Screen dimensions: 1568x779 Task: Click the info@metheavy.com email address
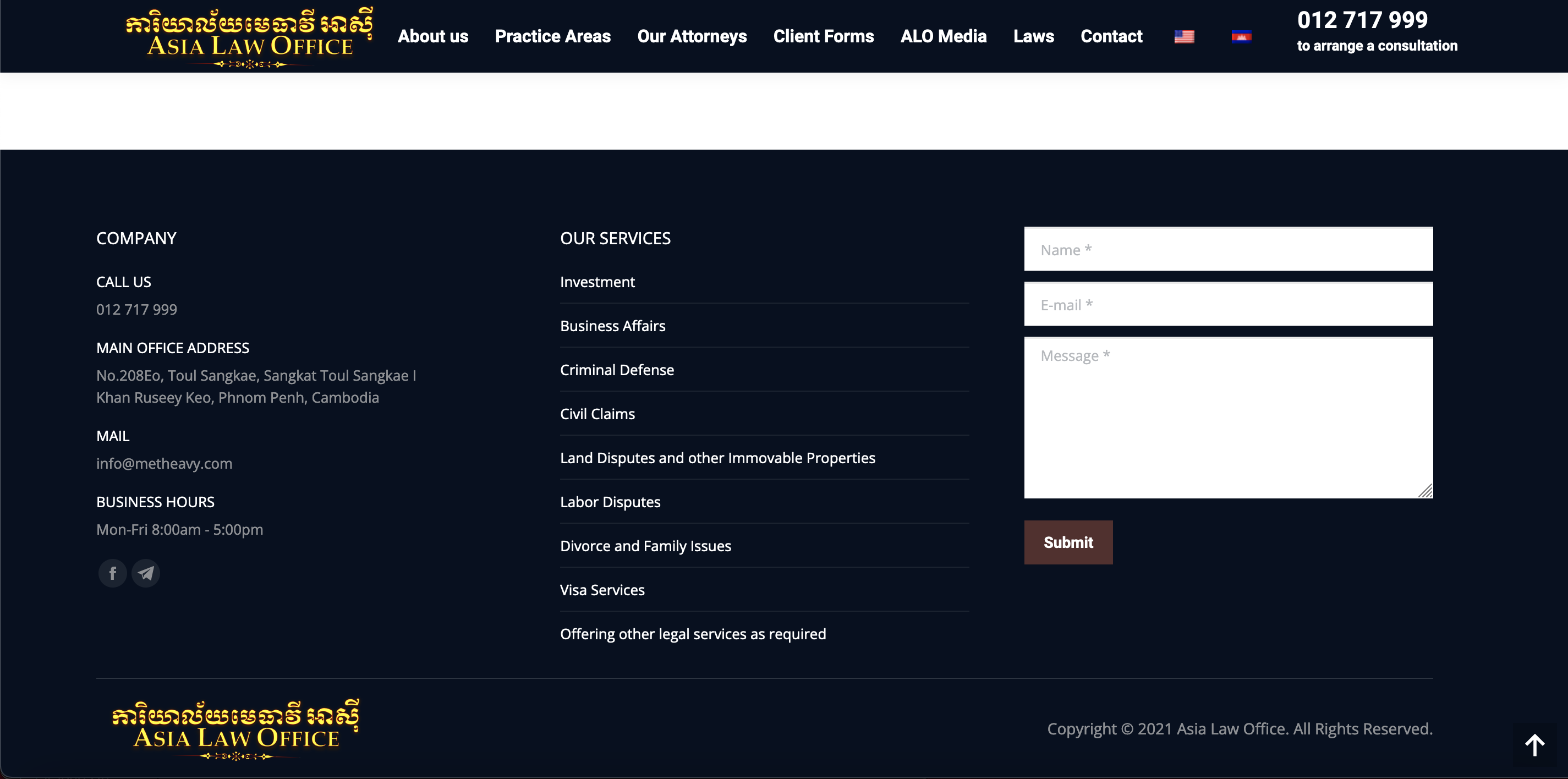pos(165,463)
